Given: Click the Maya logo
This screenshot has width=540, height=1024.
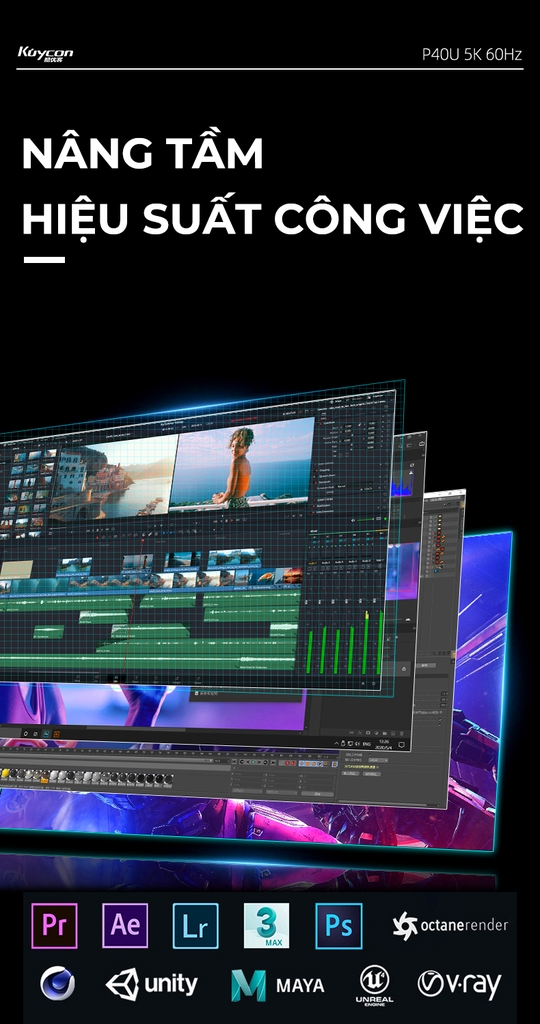Looking at the screenshot, I should pyautogui.click(x=278, y=985).
